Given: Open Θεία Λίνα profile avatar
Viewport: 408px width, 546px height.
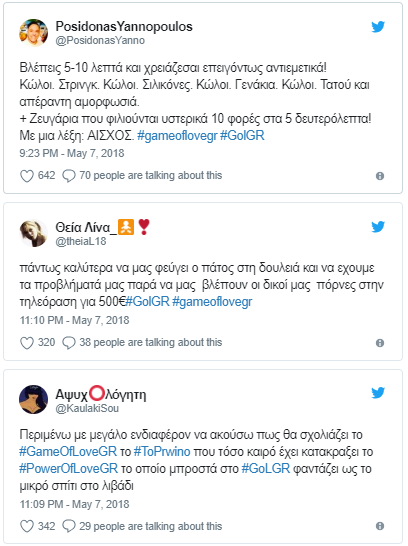Looking at the screenshot, I should 33,233.
